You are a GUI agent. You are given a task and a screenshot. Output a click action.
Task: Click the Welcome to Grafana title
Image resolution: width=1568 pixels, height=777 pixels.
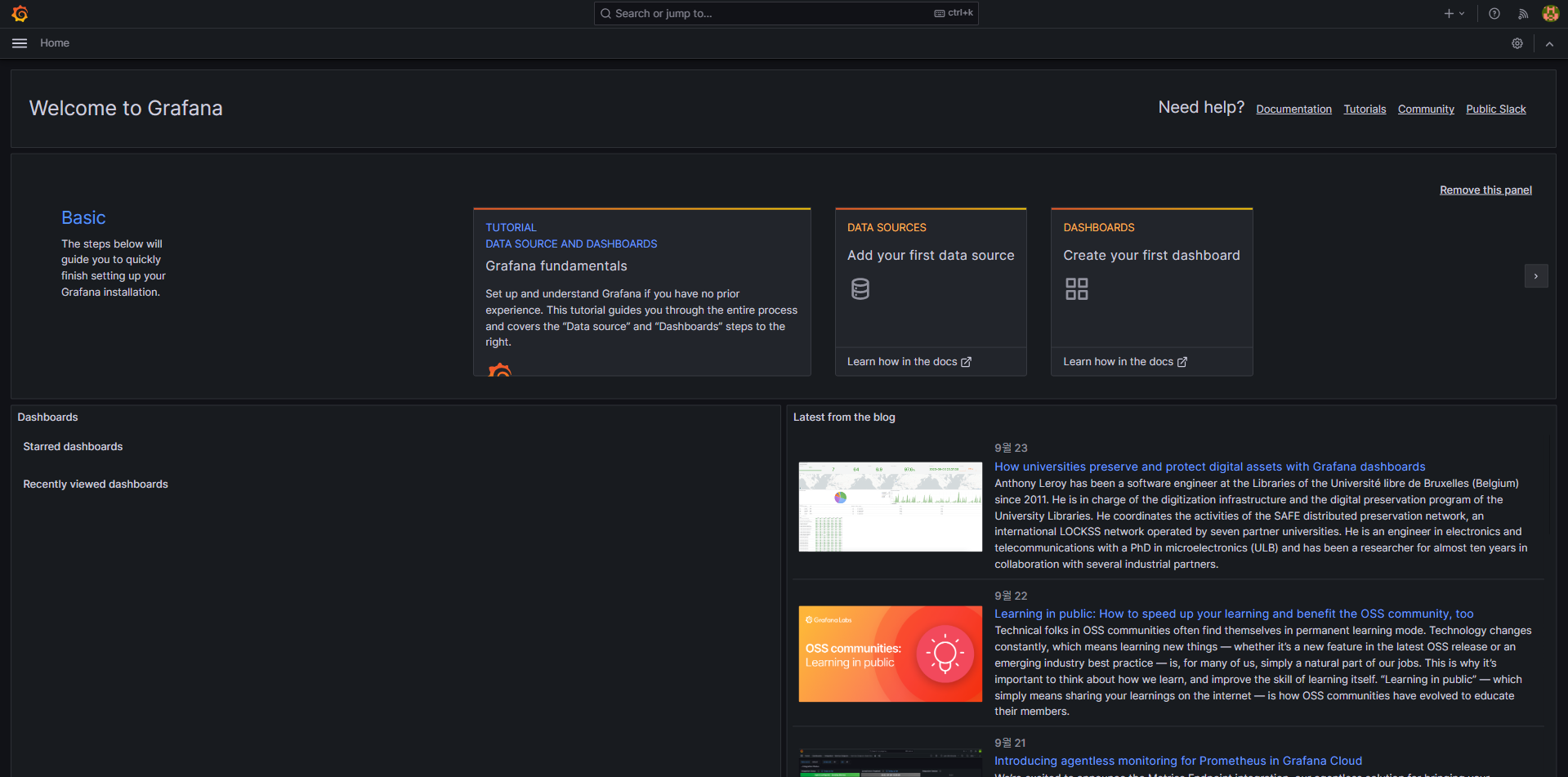pos(126,109)
